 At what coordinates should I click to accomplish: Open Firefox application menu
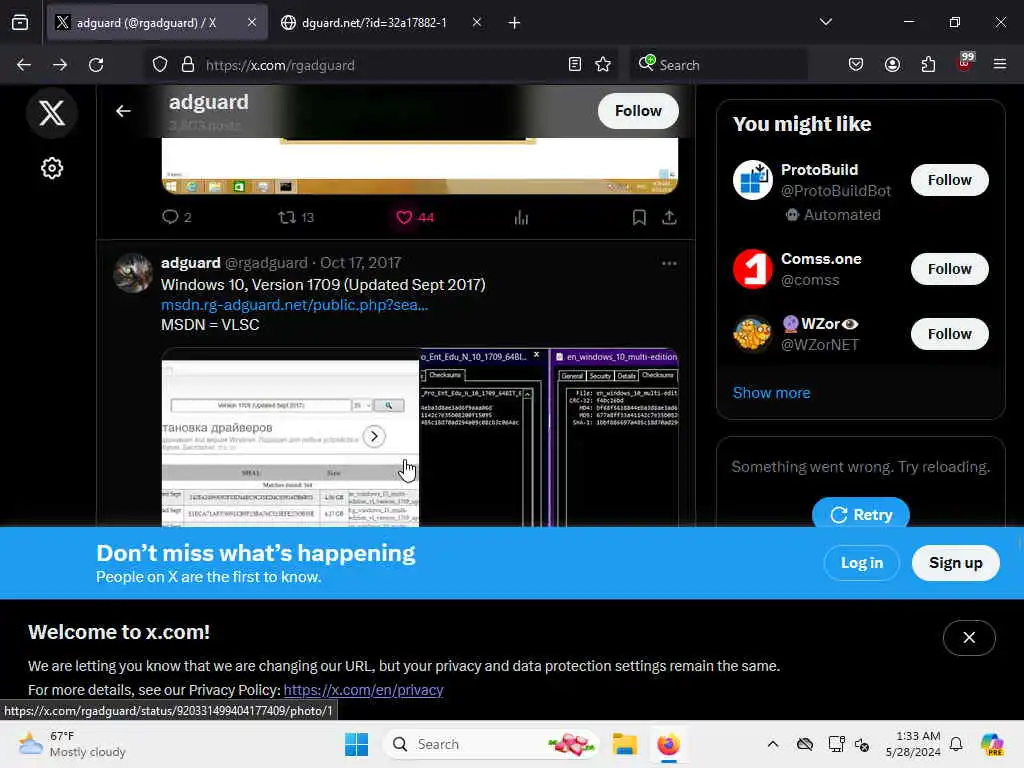click(x=1000, y=65)
